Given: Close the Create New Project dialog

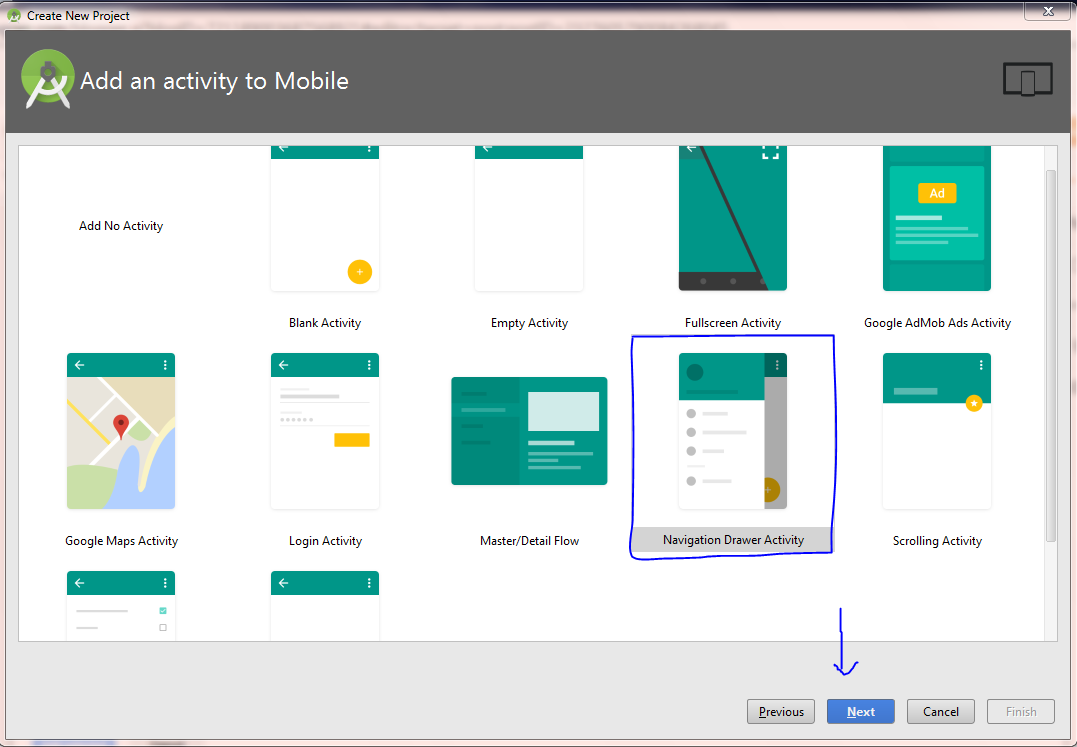Looking at the screenshot, I should 1047,11.
